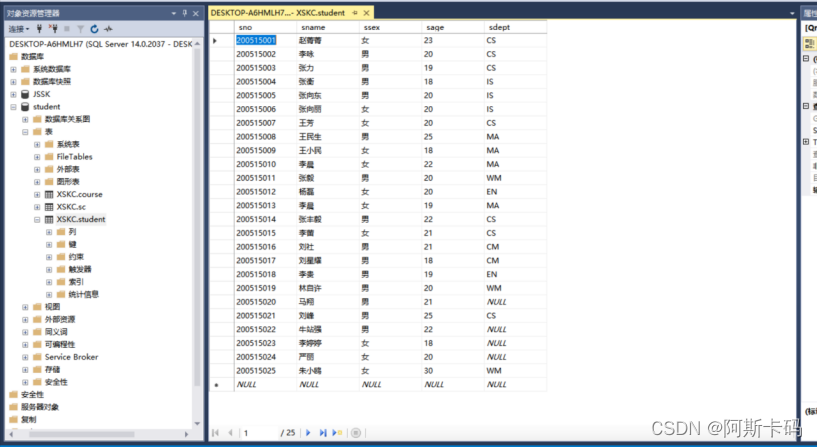Click the sdept column header
Viewport: 817px width, 447px height.
(x=515, y=27)
